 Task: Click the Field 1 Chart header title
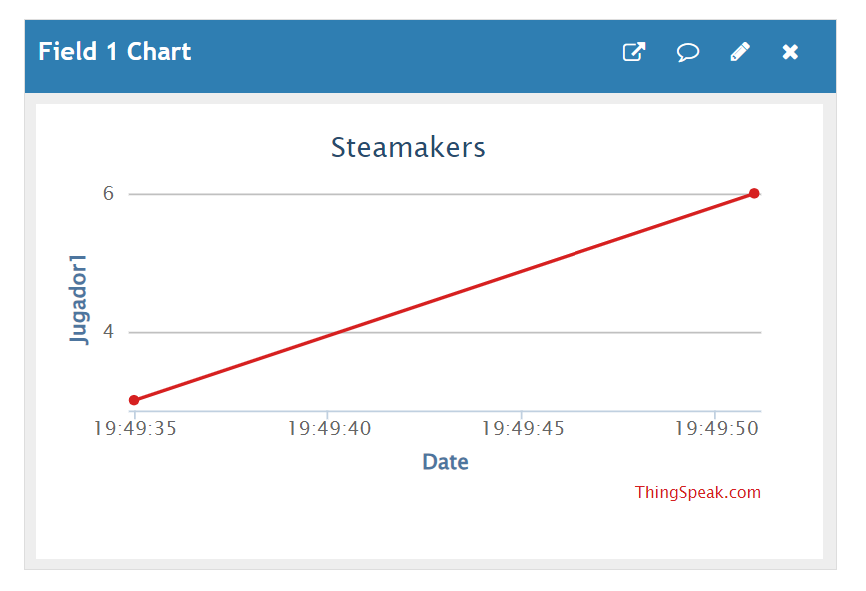point(114,52)
